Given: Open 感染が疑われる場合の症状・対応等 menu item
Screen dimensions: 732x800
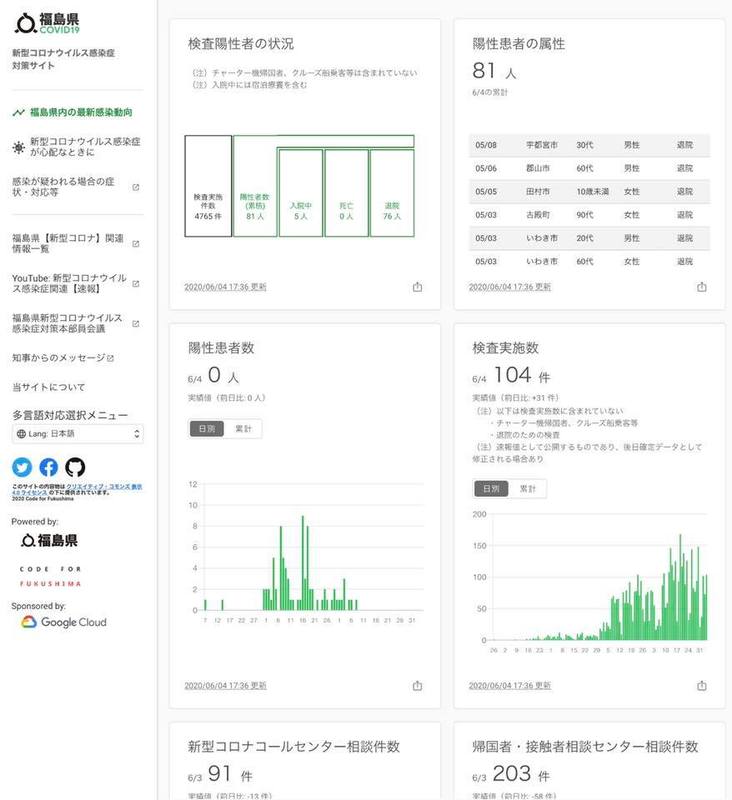Looking at the screenshot, I should (x=78, y=187).
